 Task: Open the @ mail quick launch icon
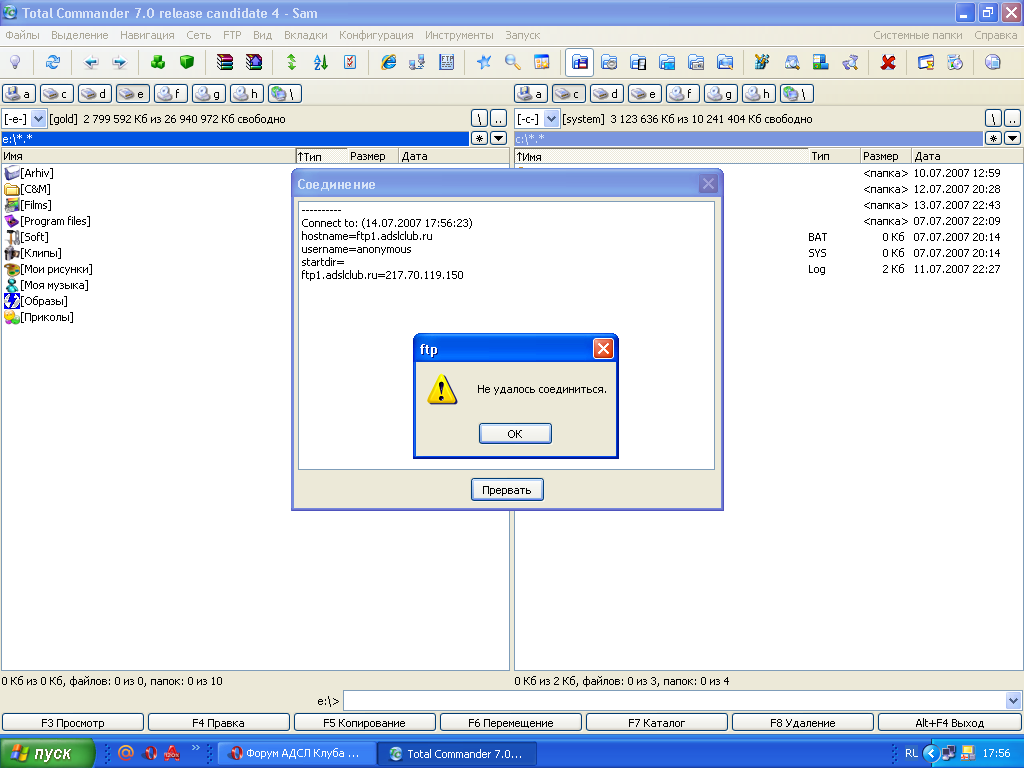click(125, 753)
